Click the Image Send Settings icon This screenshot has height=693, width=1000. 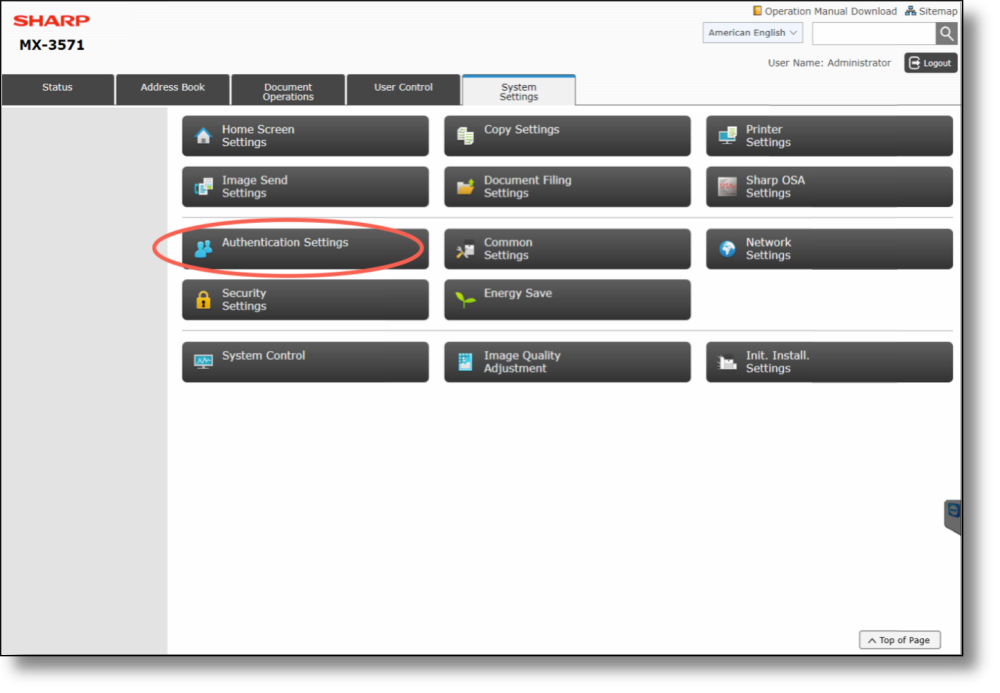coord(203,187)
